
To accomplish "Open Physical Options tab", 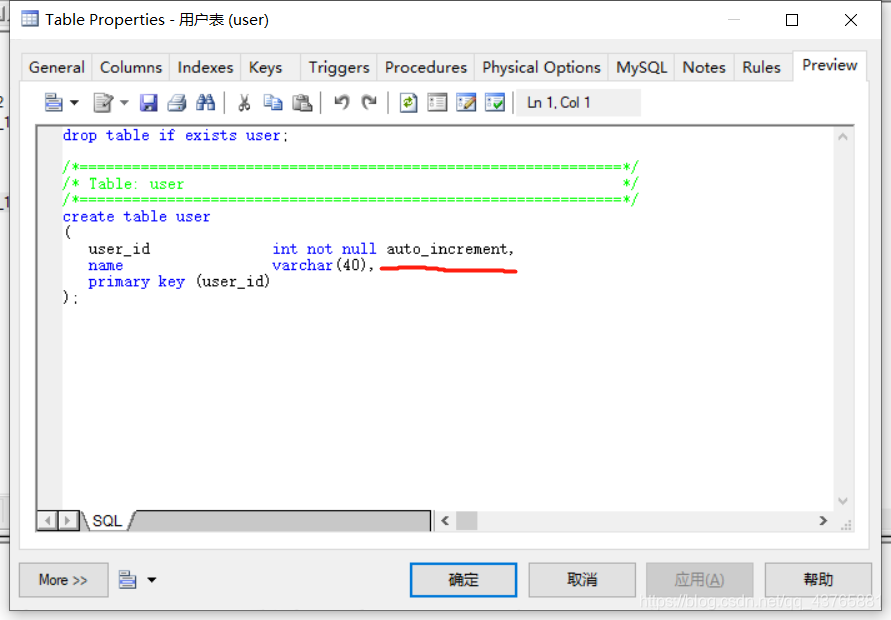I will (x=541, y=68).
